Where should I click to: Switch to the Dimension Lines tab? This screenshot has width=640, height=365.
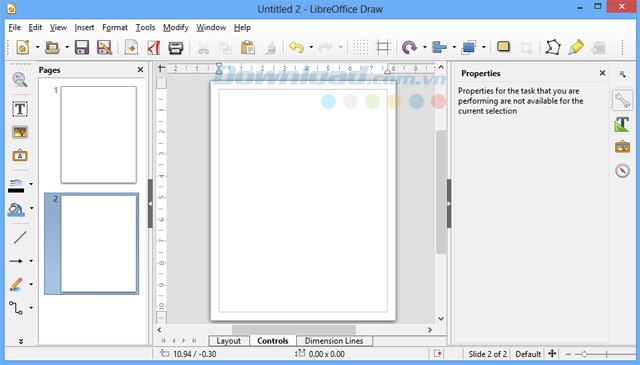[334, 341]
